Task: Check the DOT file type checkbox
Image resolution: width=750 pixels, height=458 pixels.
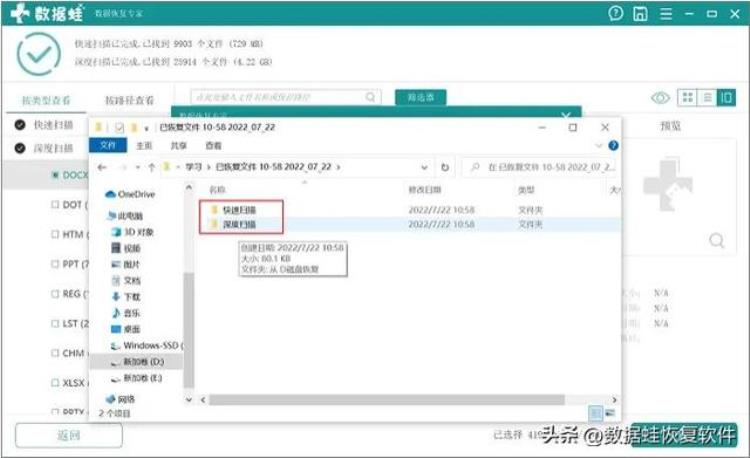Action: coord(55,205)
